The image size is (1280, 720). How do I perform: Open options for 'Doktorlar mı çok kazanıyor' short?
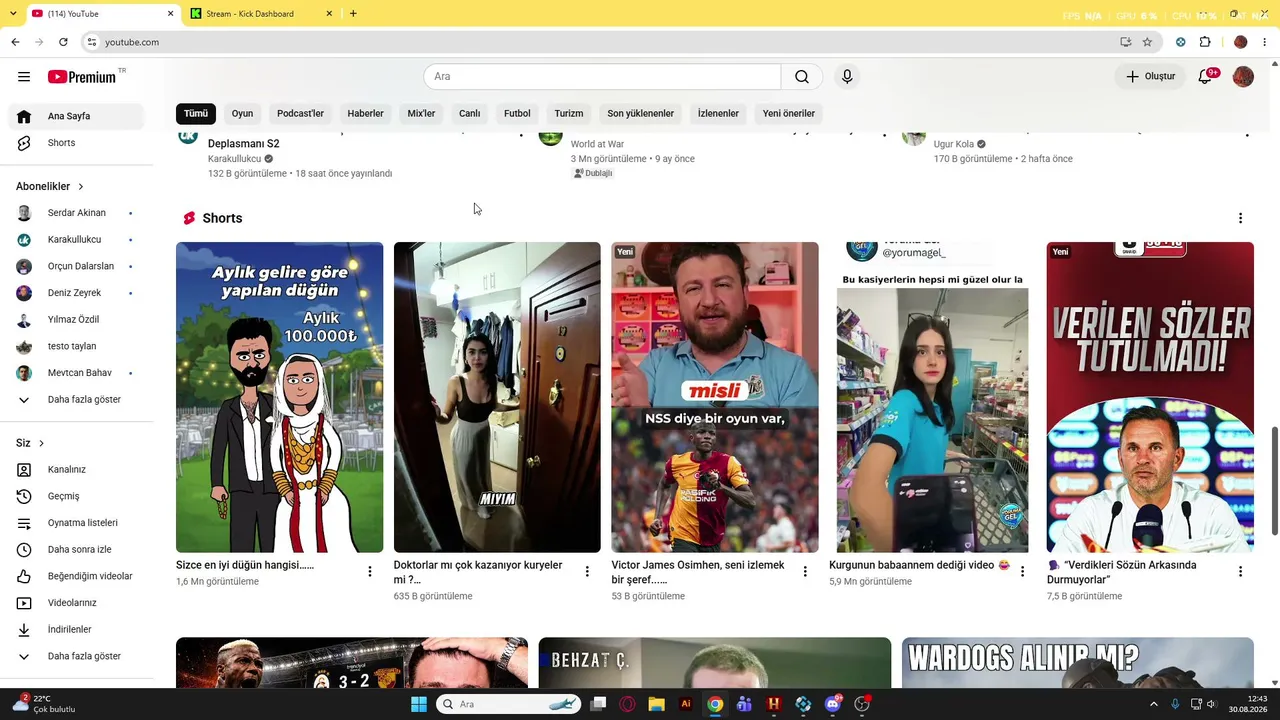pos(587,572)
